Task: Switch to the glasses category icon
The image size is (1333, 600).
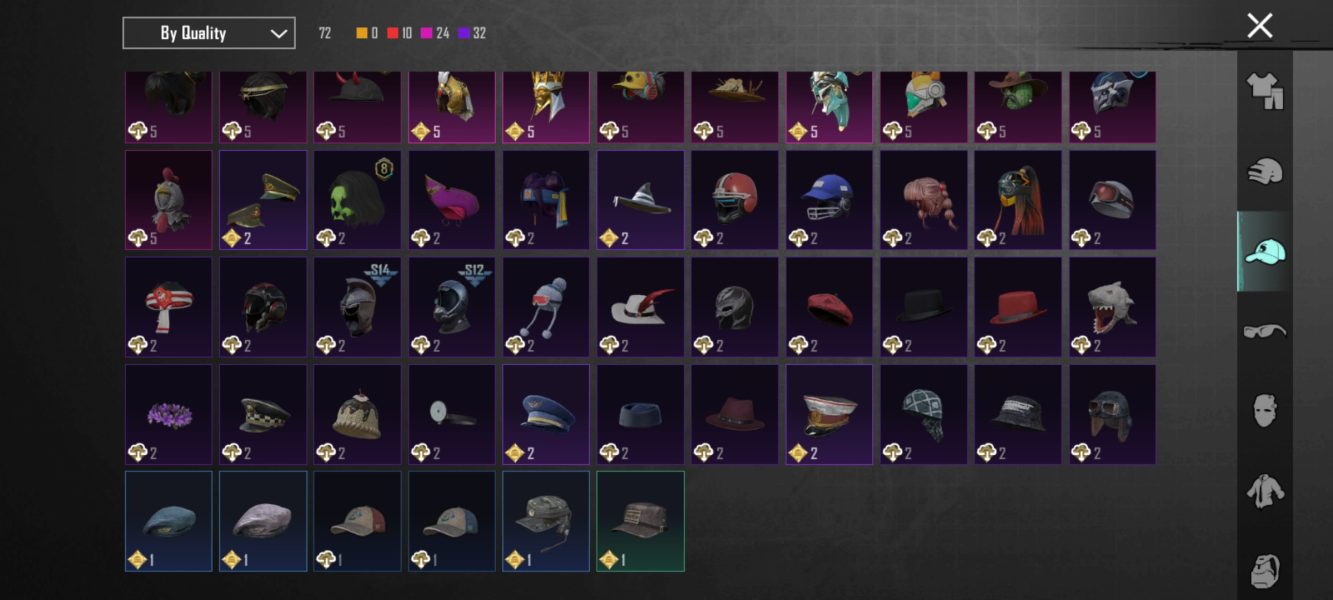Action: 1264,331
